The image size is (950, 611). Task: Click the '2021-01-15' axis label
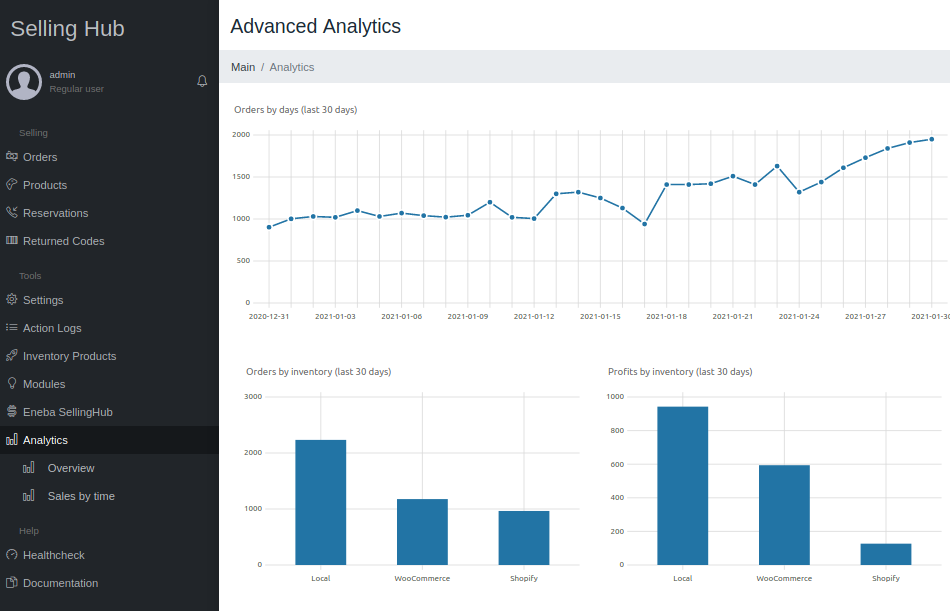pos(600,316)
